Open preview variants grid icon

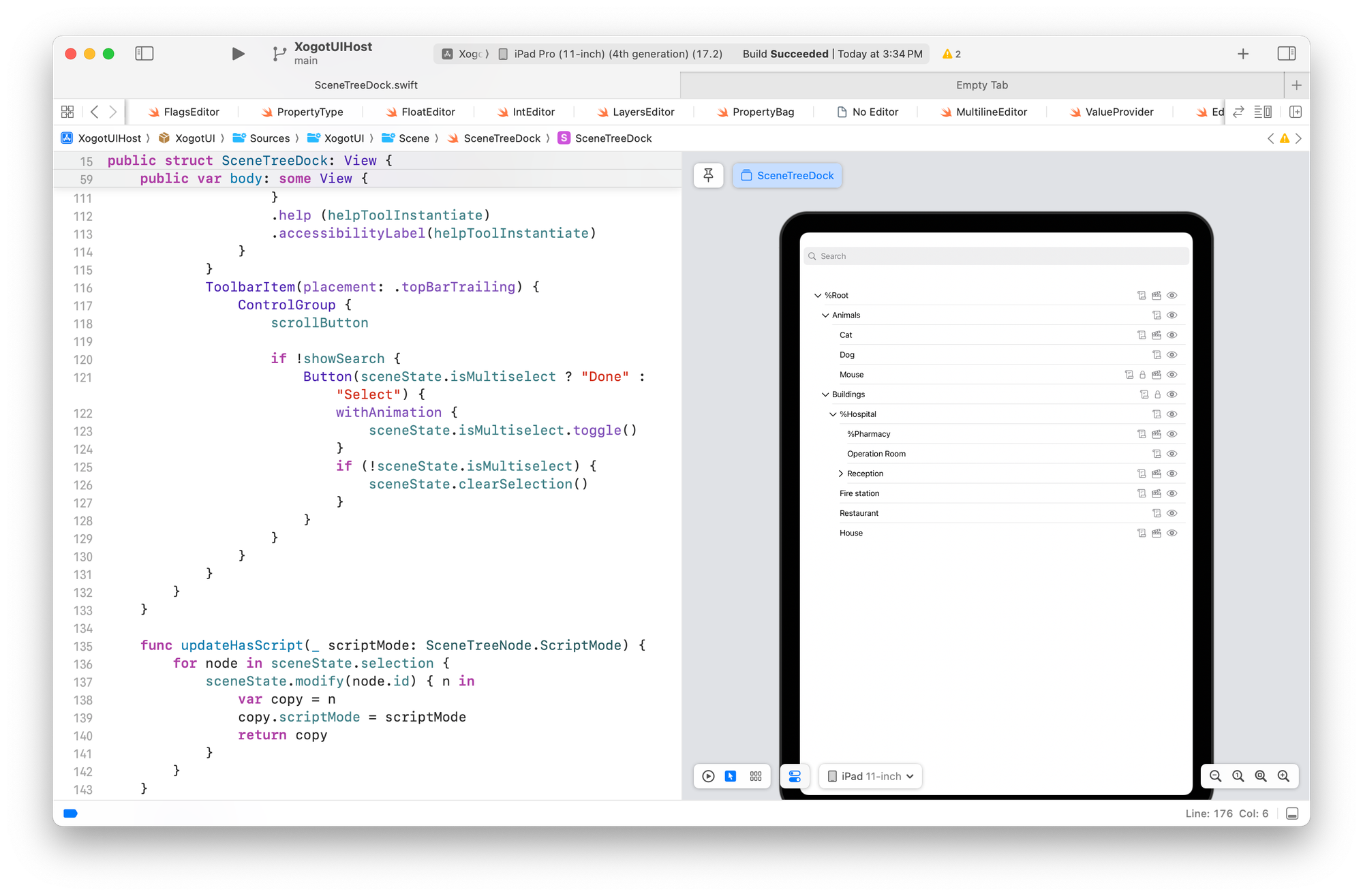point(755,776)
